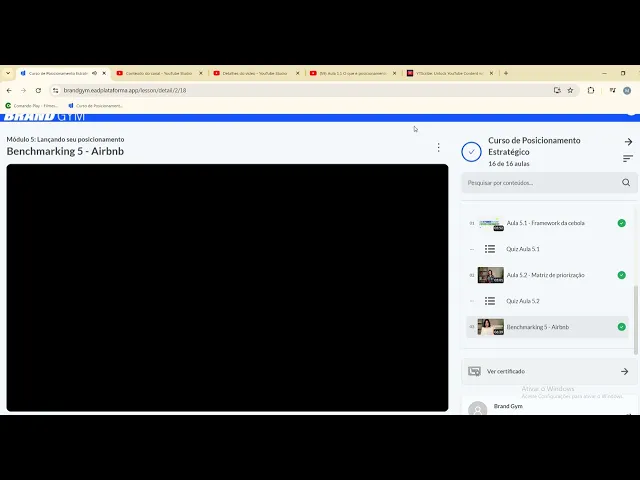Viewport: 640px width, 480px height.
Task: Switch to the Detalhes do vídeo YouTube Studio tab
Action: coord(255,73)
